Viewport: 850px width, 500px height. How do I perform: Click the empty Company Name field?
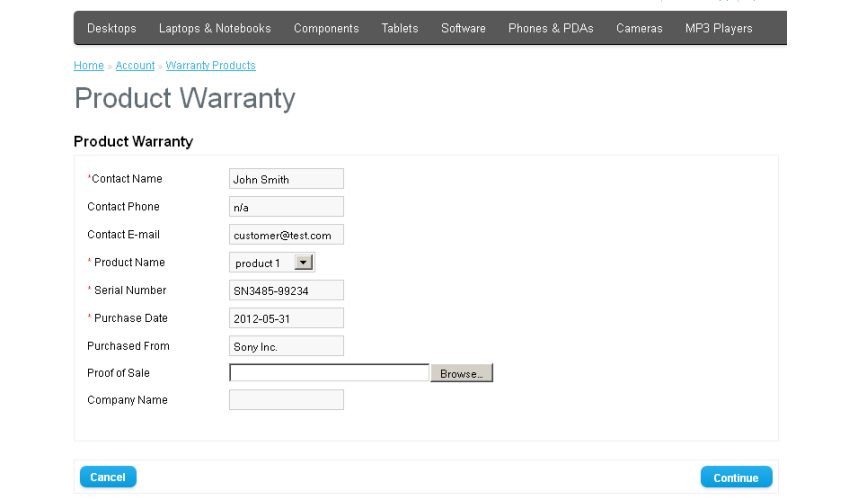click(286, 400)
